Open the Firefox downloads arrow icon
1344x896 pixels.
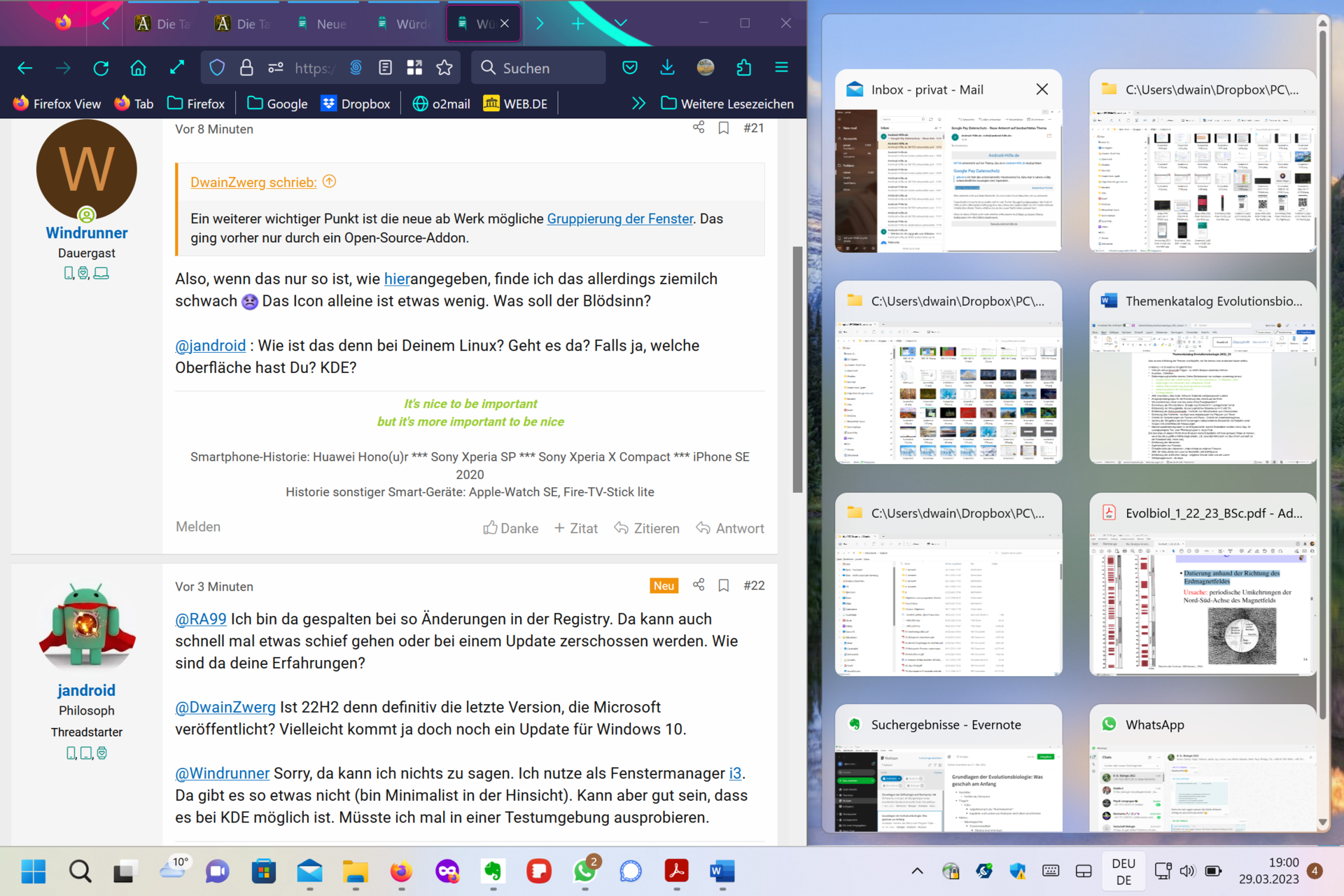(x=667, y=68)
